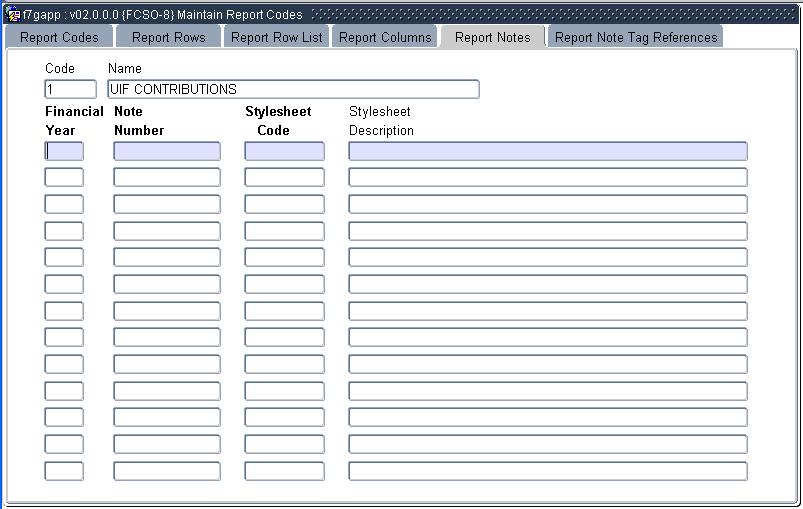Viewport: 803px width, 509px height.
Task: Click the Code field containing 1
Action: [x=70, y=89]
